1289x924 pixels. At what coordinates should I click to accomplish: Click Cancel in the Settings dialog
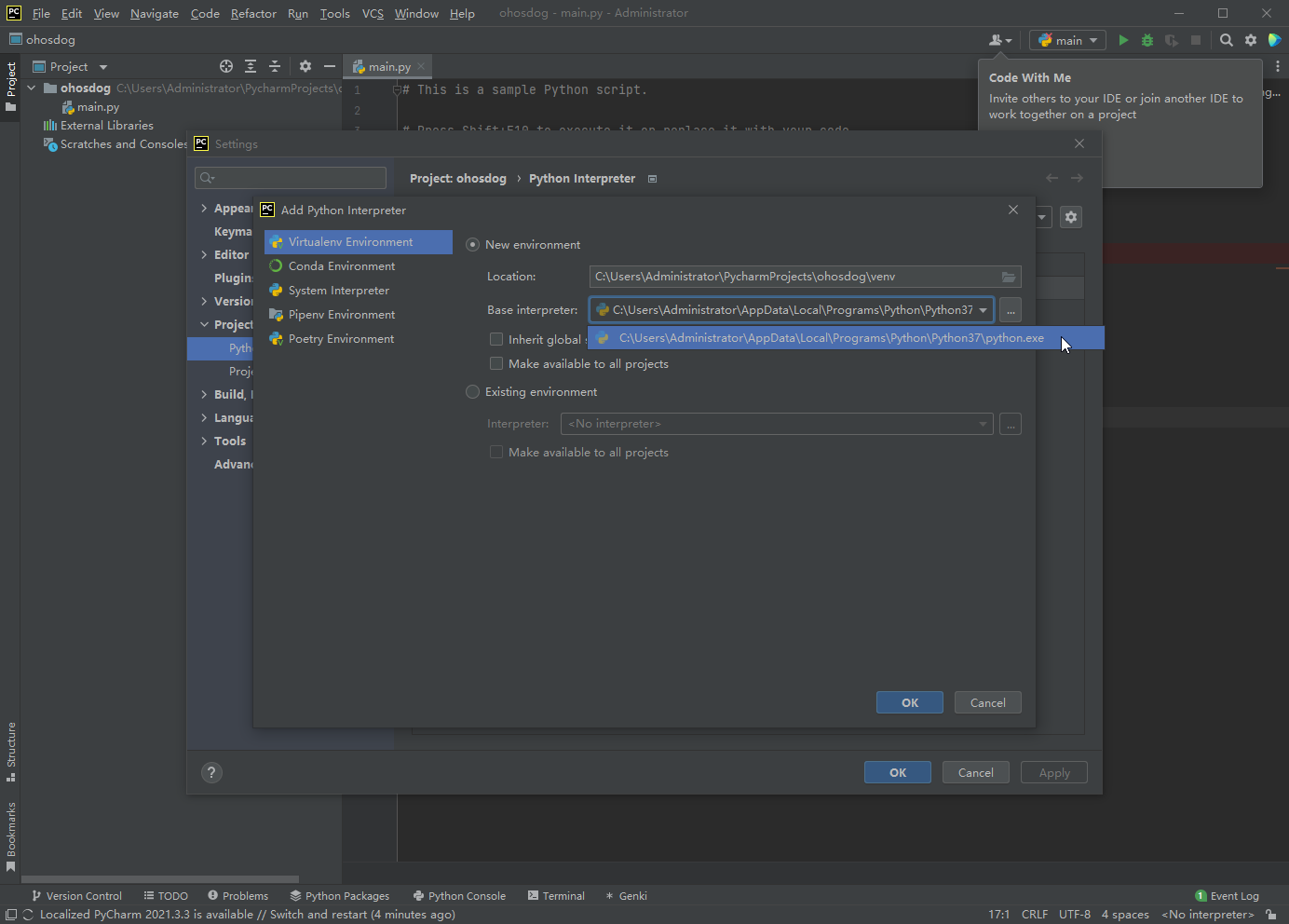[x=975, y=772]
